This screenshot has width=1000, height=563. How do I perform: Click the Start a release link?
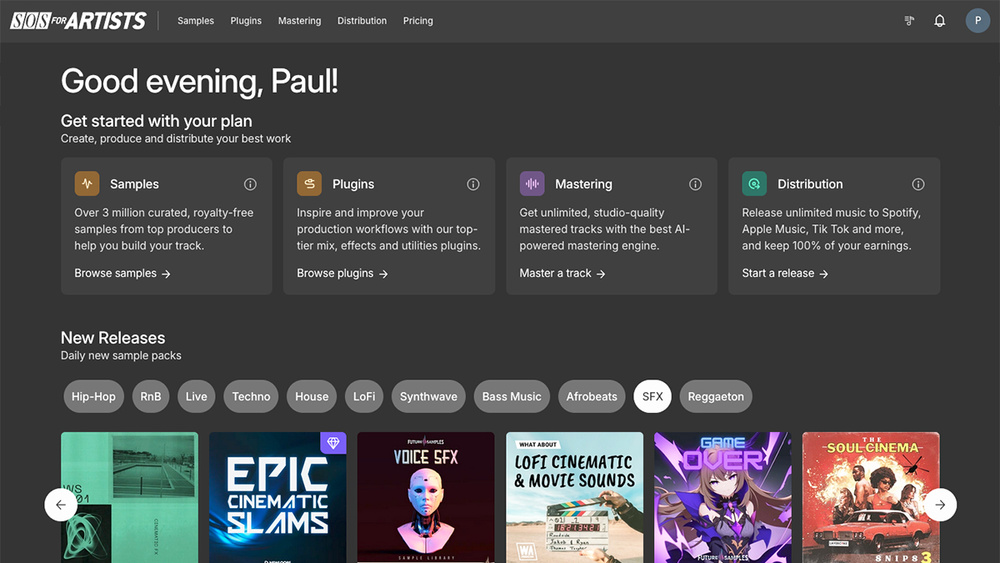coord(785,273)
